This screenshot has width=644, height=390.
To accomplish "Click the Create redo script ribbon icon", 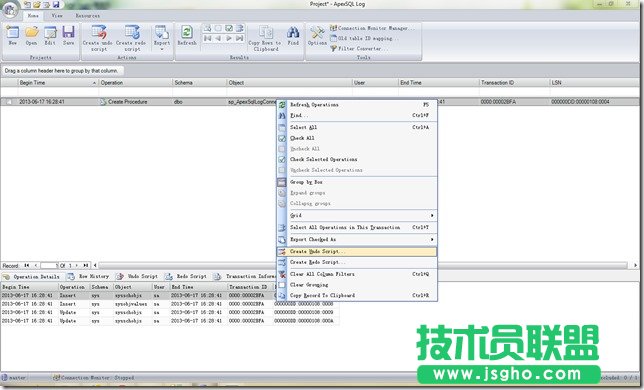I will tap(131, 38).
